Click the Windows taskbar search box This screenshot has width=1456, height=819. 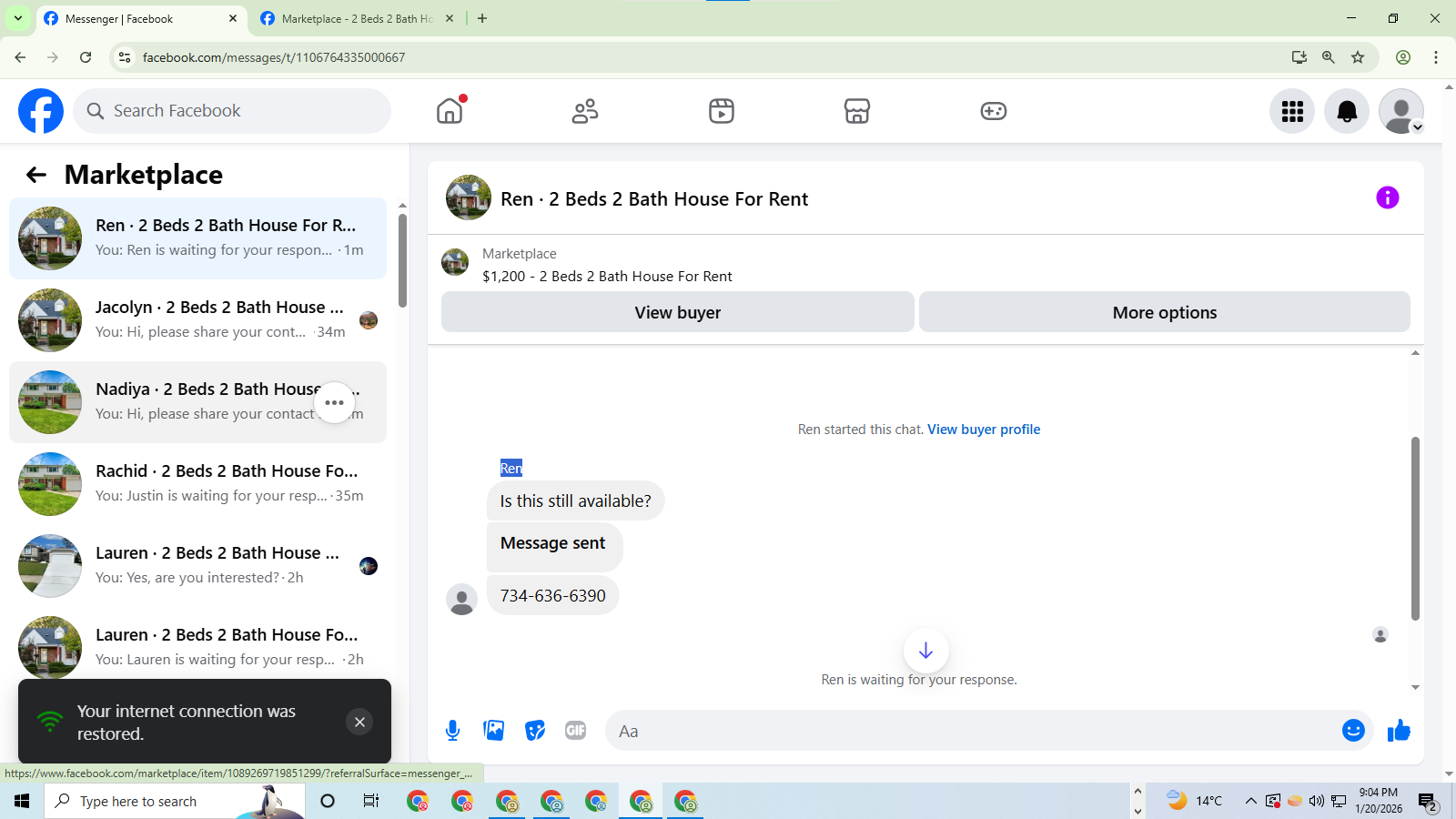(175, 801)
